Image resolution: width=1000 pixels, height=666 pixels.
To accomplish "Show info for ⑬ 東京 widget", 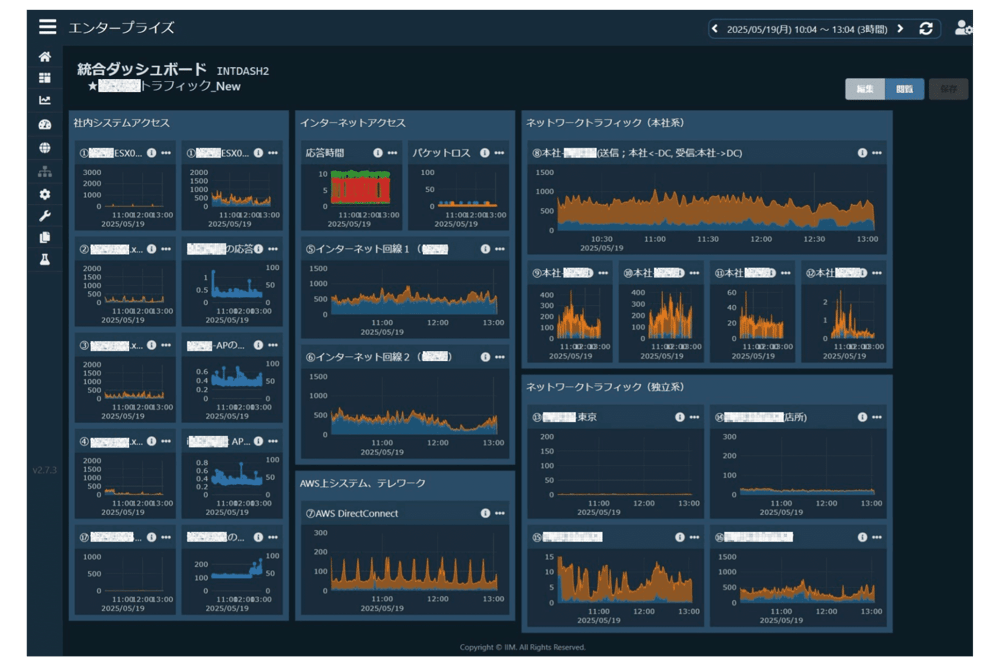I will 680,417.
